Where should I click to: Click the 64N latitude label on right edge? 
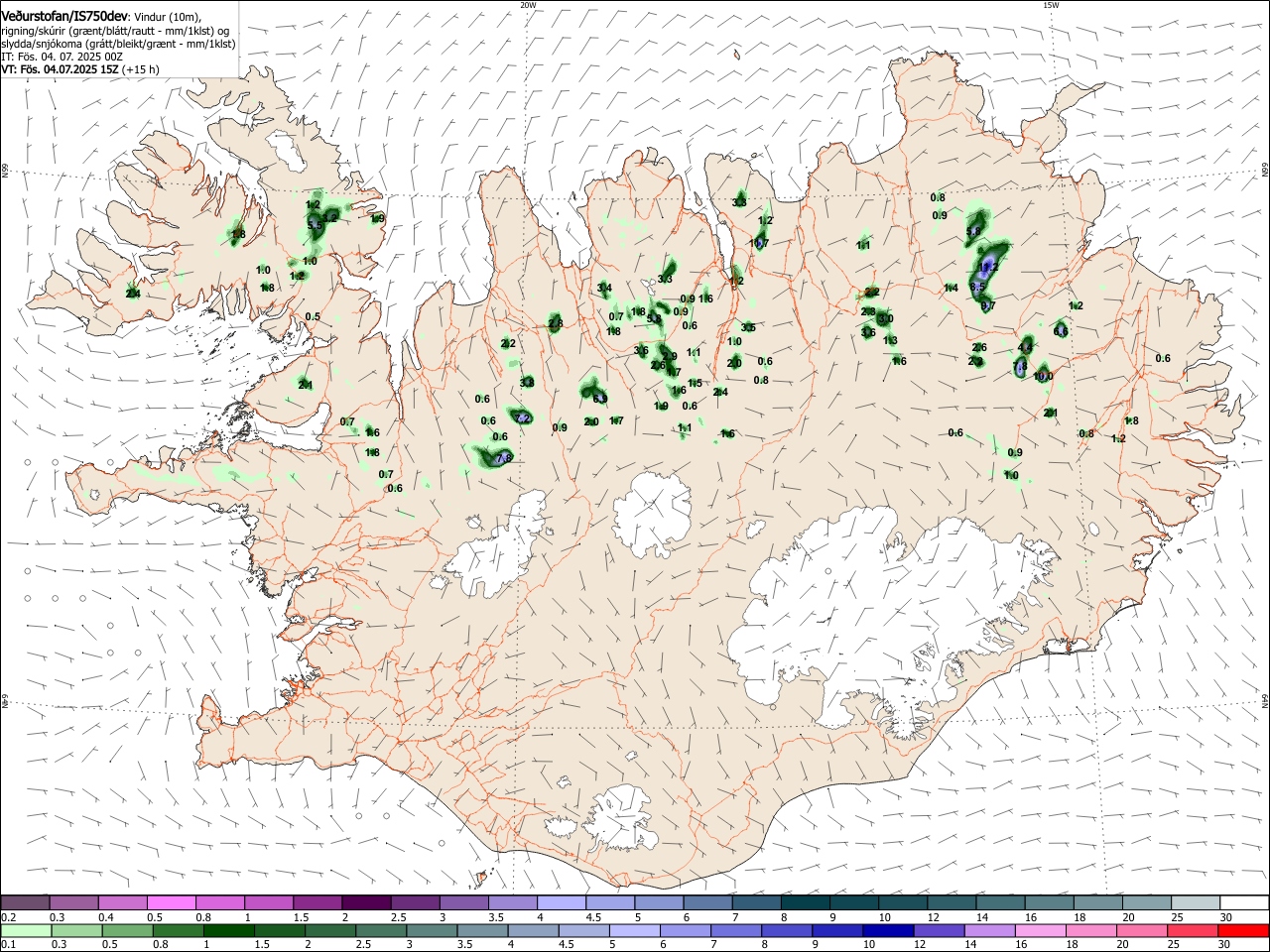(1265, 699)
